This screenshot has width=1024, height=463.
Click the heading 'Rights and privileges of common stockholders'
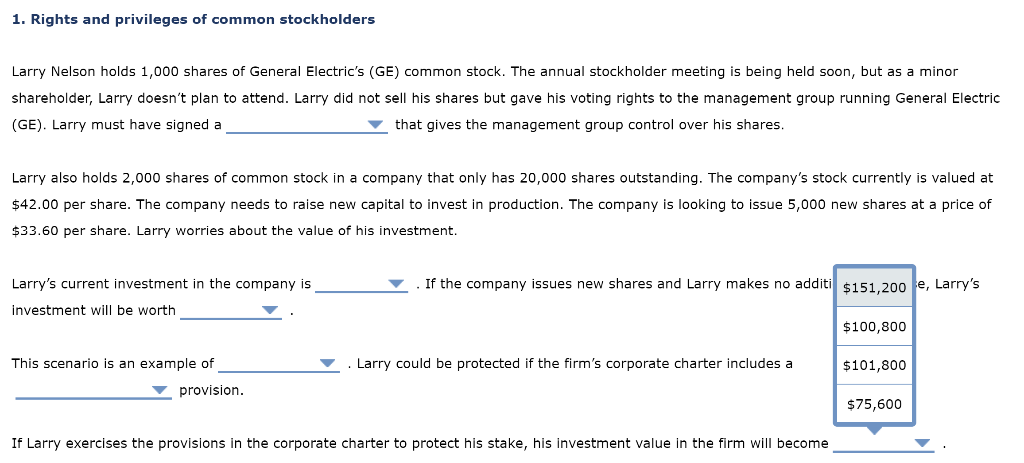click(x=203, y=19)
